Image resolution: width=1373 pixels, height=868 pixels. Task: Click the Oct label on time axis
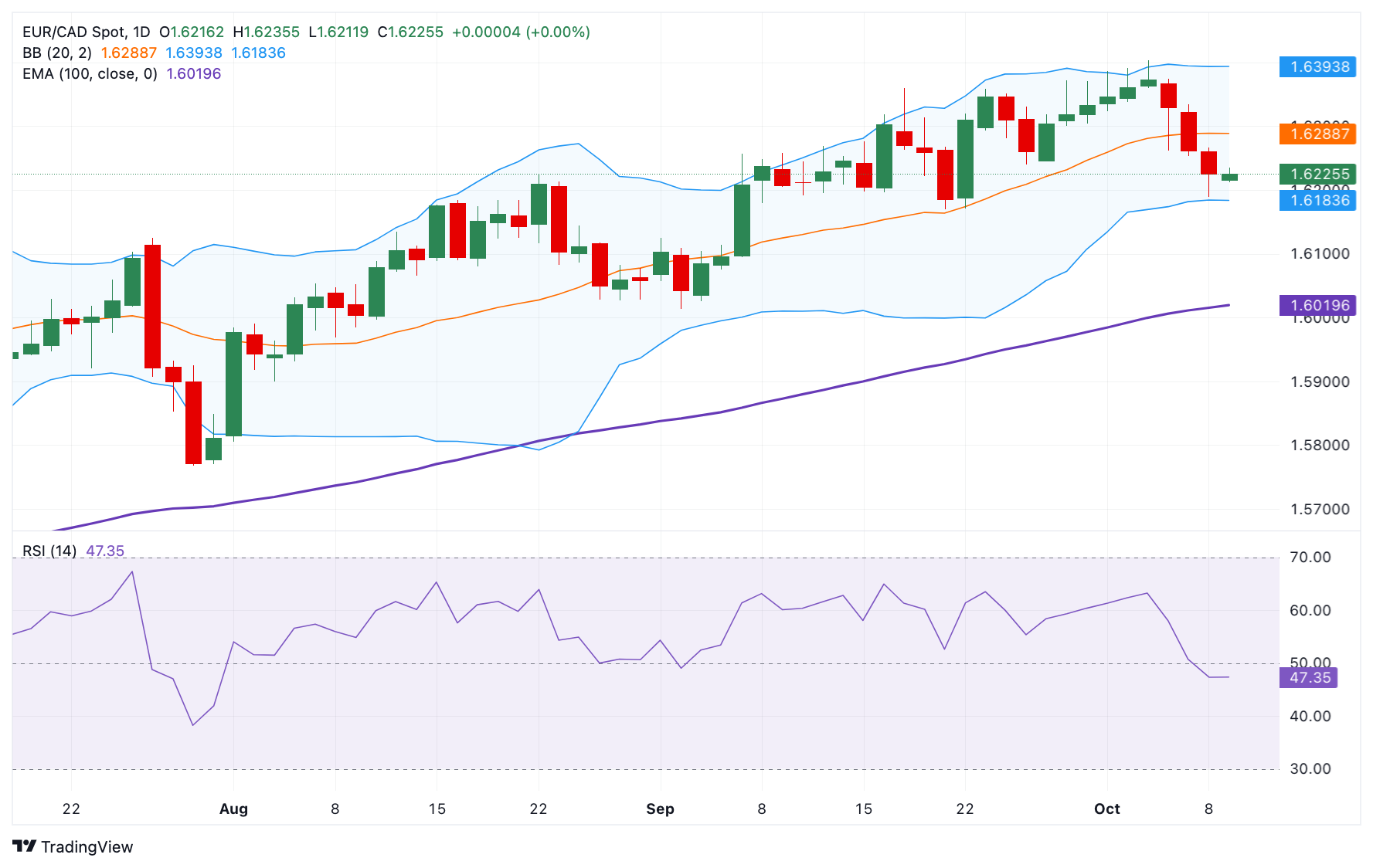pos(1106,809)
